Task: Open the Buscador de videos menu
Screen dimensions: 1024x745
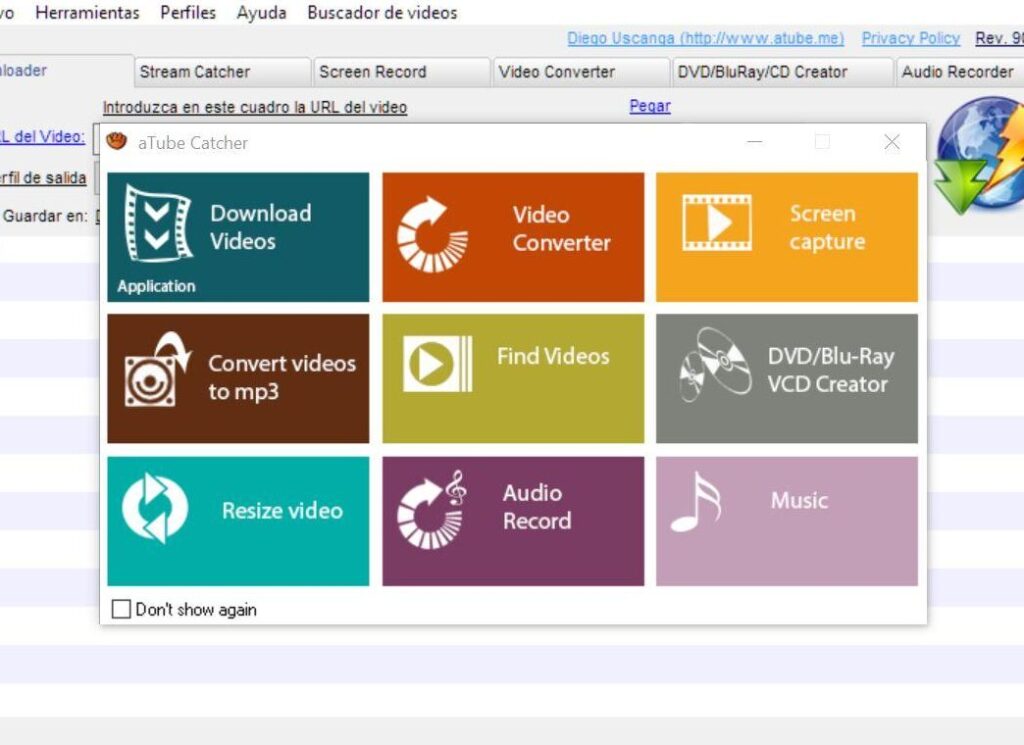Action: click(382, 12)
